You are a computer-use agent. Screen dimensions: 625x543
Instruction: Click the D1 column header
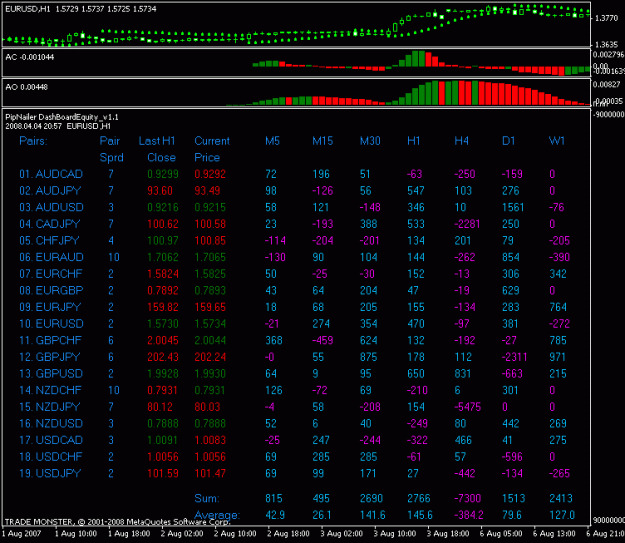coord(509,141)
